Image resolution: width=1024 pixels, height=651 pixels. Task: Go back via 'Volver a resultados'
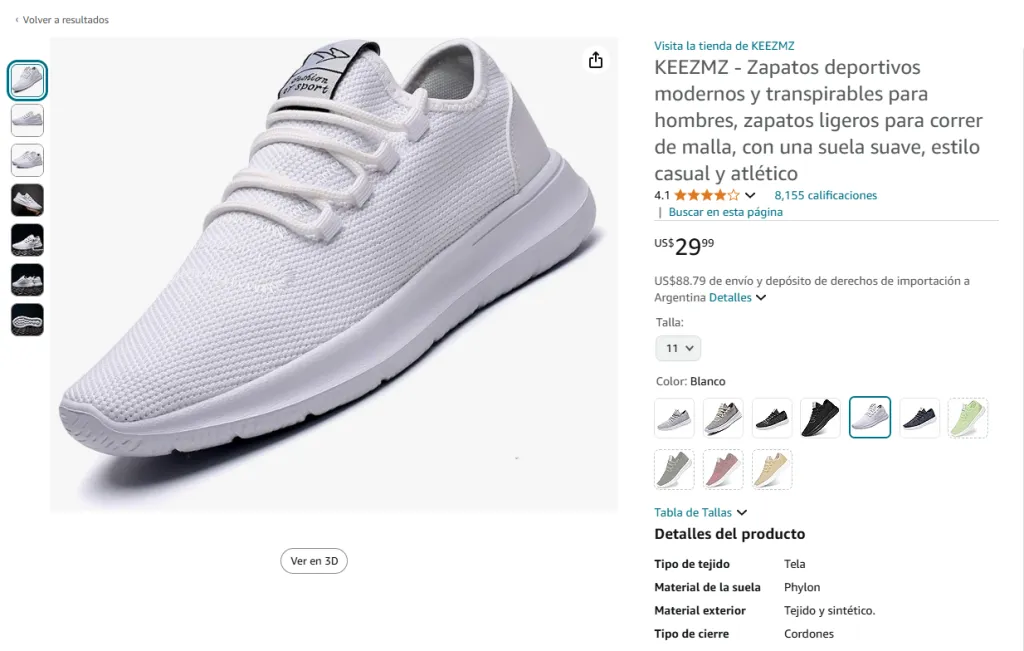point(62,20)
